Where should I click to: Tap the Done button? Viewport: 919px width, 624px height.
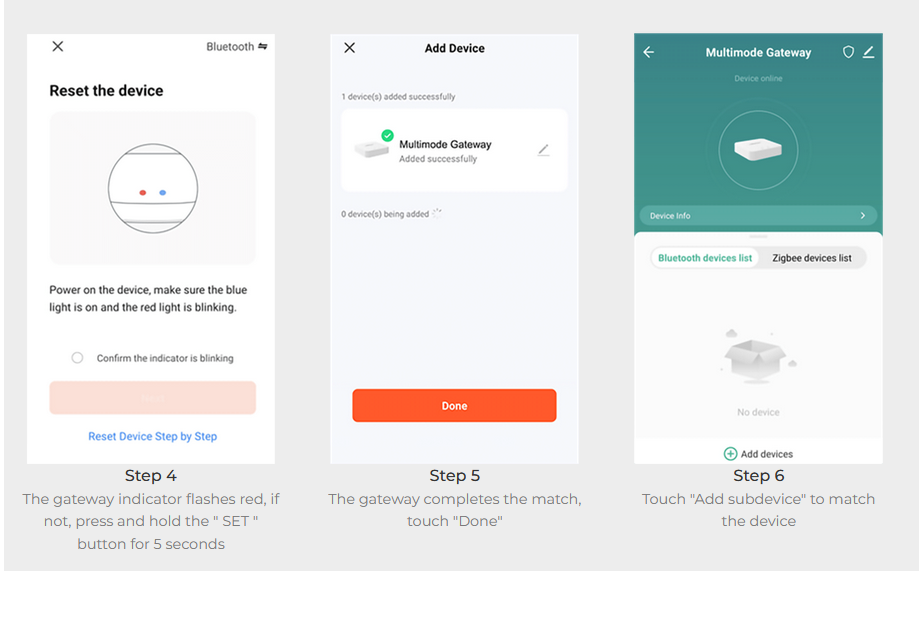454,405
